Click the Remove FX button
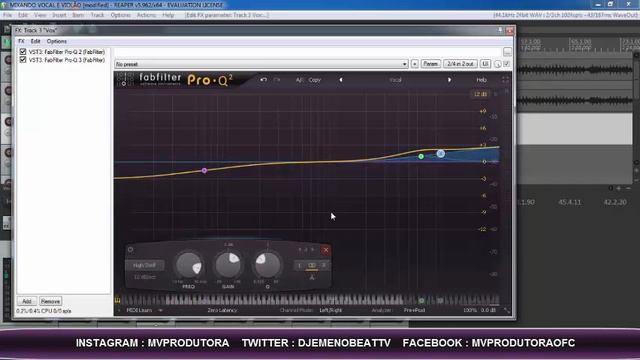 (50, 301)
